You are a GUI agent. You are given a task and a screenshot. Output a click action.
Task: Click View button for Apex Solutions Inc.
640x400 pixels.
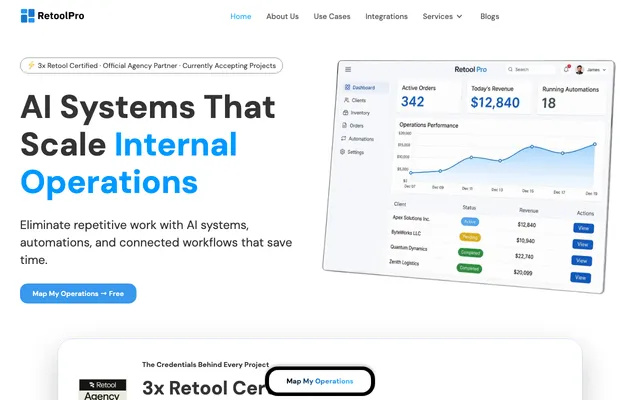(x=583, y=228)
